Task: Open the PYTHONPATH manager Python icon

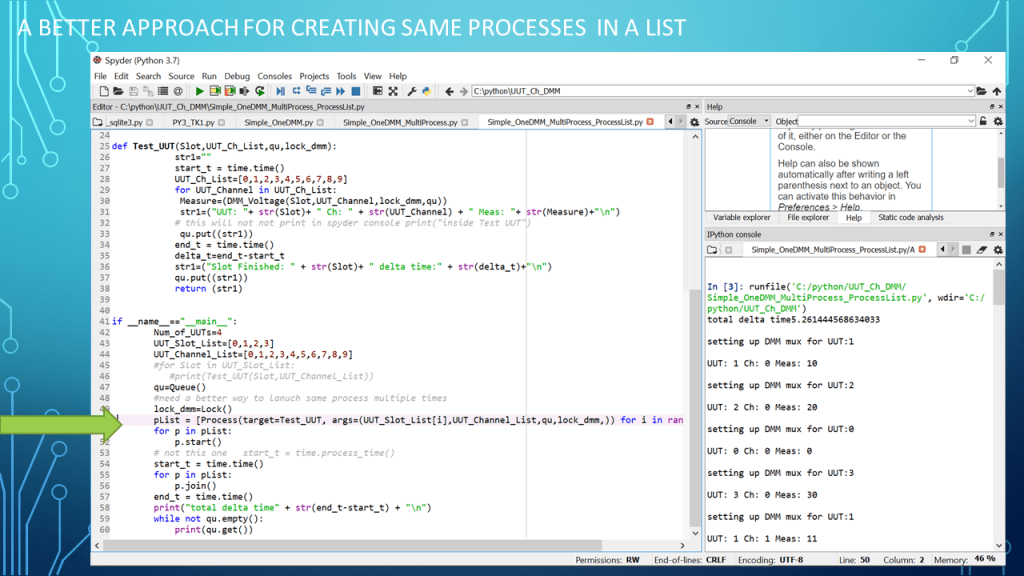Action: 426,91
